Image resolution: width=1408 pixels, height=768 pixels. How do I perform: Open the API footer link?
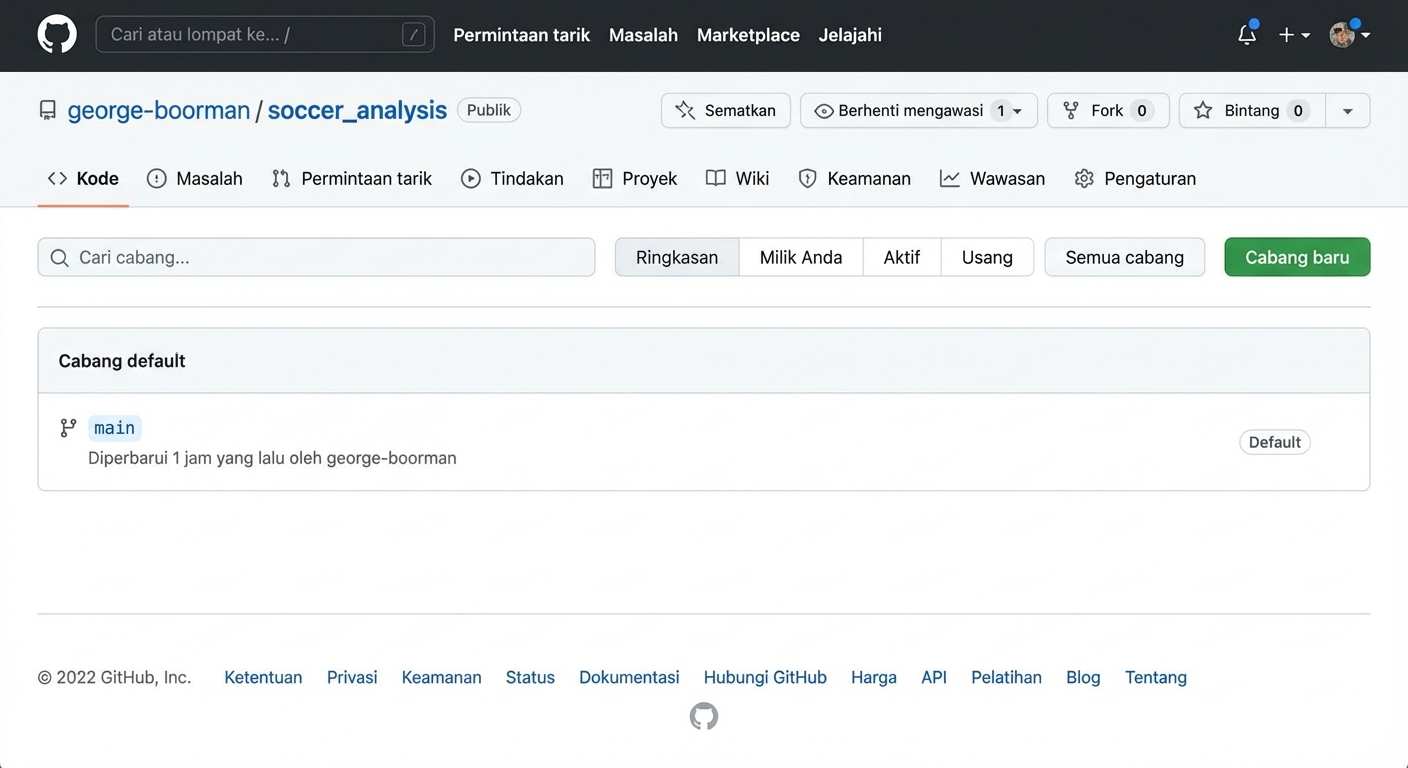tap(934, 677)
